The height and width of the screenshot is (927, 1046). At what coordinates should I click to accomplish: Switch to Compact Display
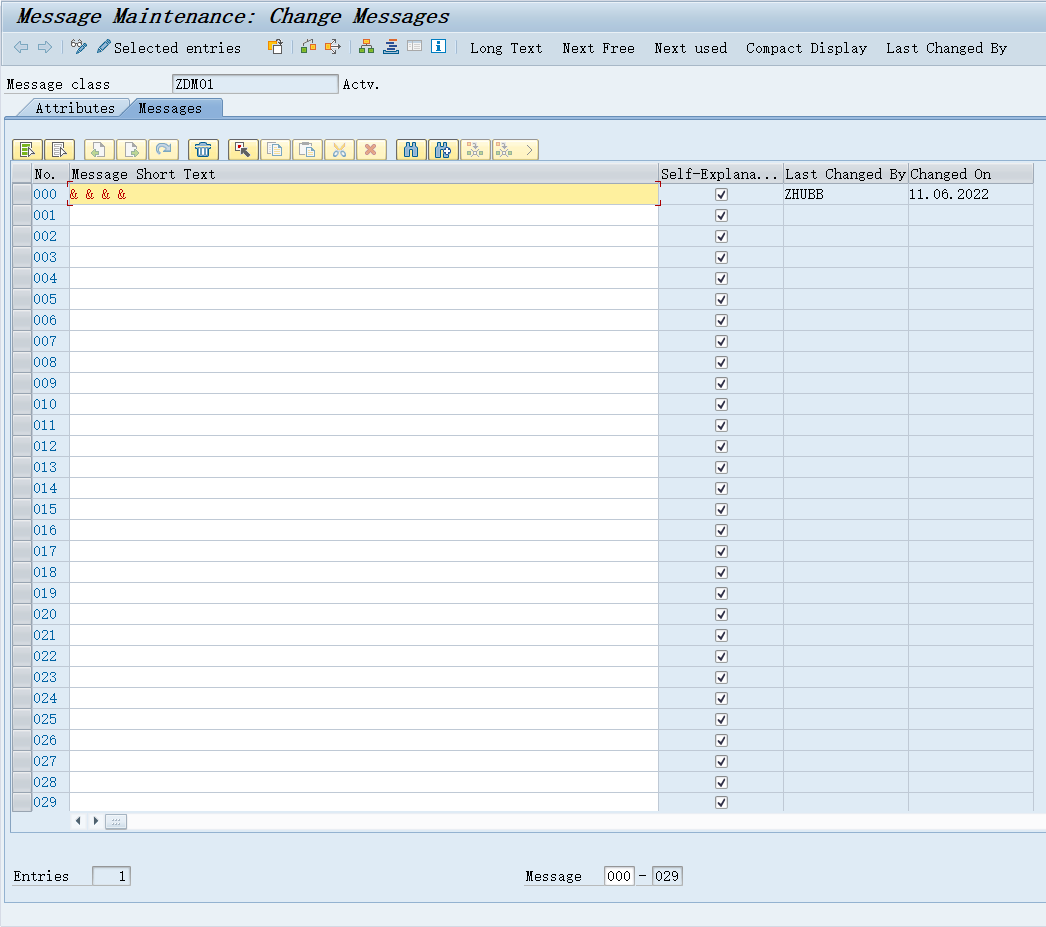806,48
